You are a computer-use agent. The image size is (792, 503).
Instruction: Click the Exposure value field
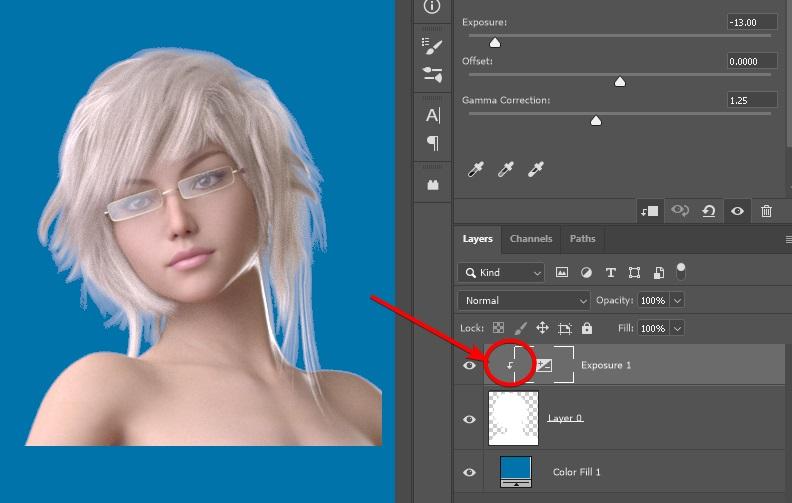pyautogui.click(x=752, y=22)
